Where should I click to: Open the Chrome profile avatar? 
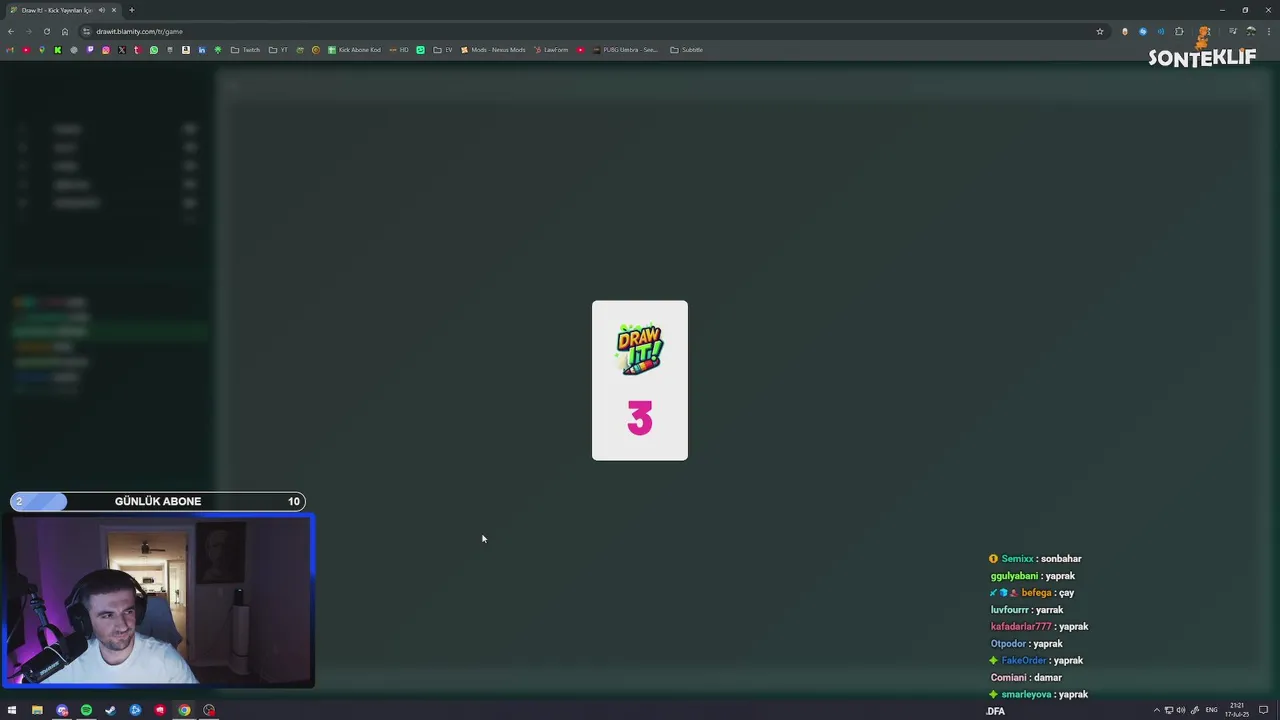coord(1251,31)
